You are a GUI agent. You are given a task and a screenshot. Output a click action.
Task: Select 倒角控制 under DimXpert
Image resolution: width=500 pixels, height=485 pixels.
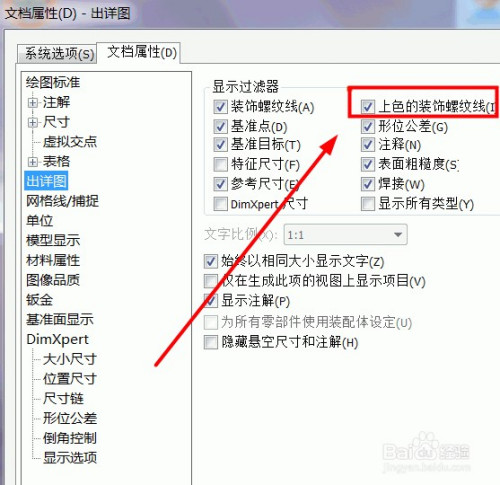point(70,438)
